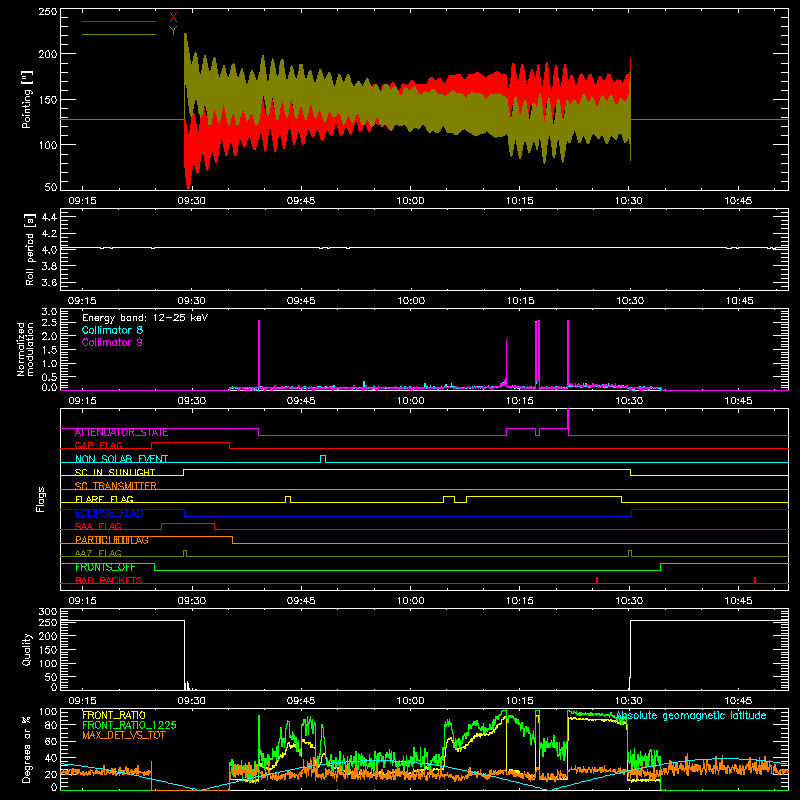Click the "300" tick on the Quality axis
The image size is (800, 800).
click(x=47, y=612)
